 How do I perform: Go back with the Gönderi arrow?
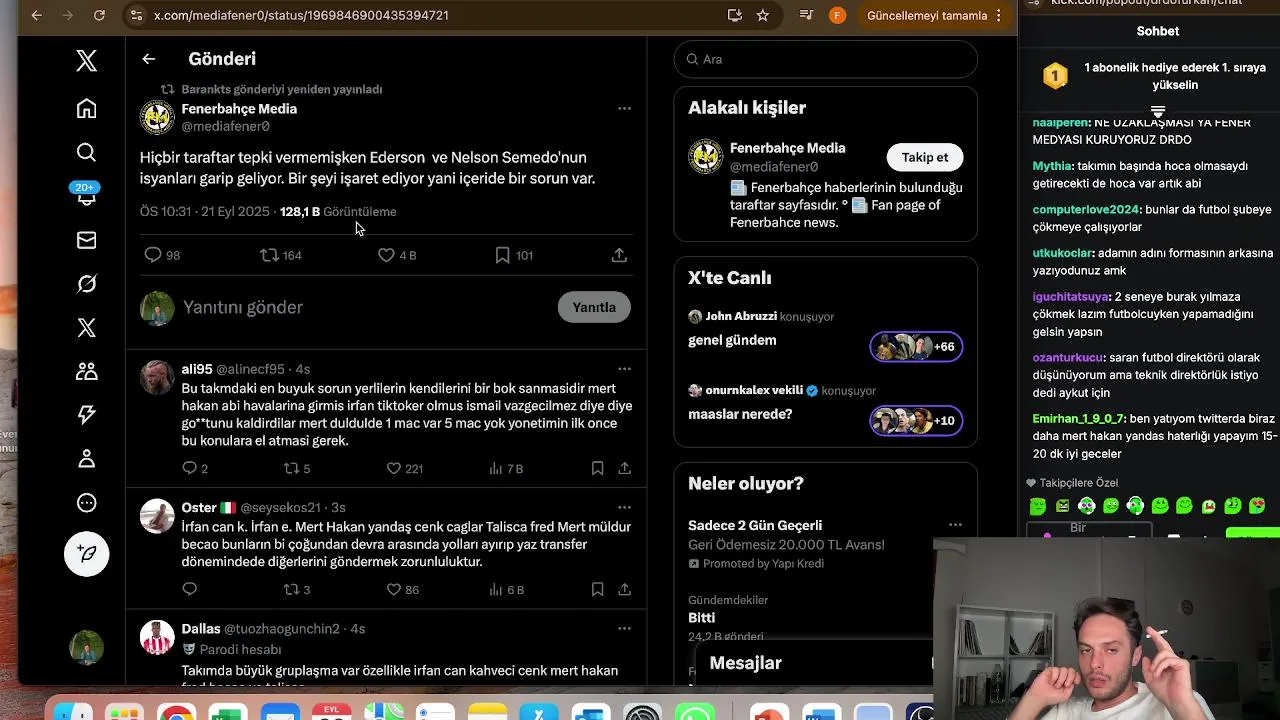tap(148, 59)
